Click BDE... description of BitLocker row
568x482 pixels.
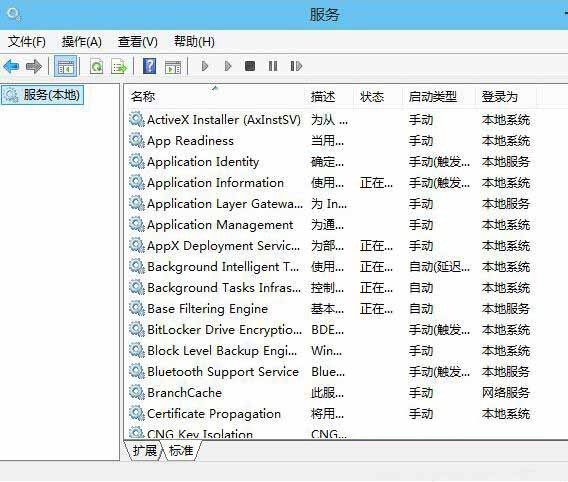tap(327, 330)
